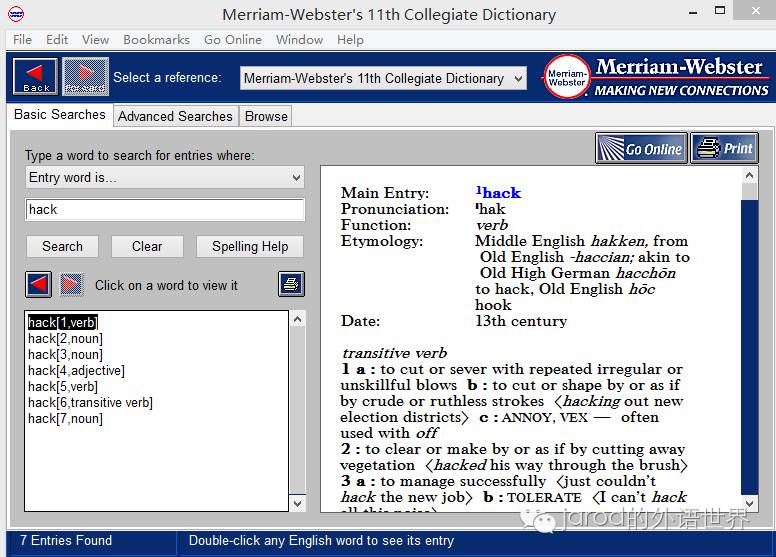Switch to the Advanced Searches tab
Viewport: 776px width, 557px height.
pos(175,116)
